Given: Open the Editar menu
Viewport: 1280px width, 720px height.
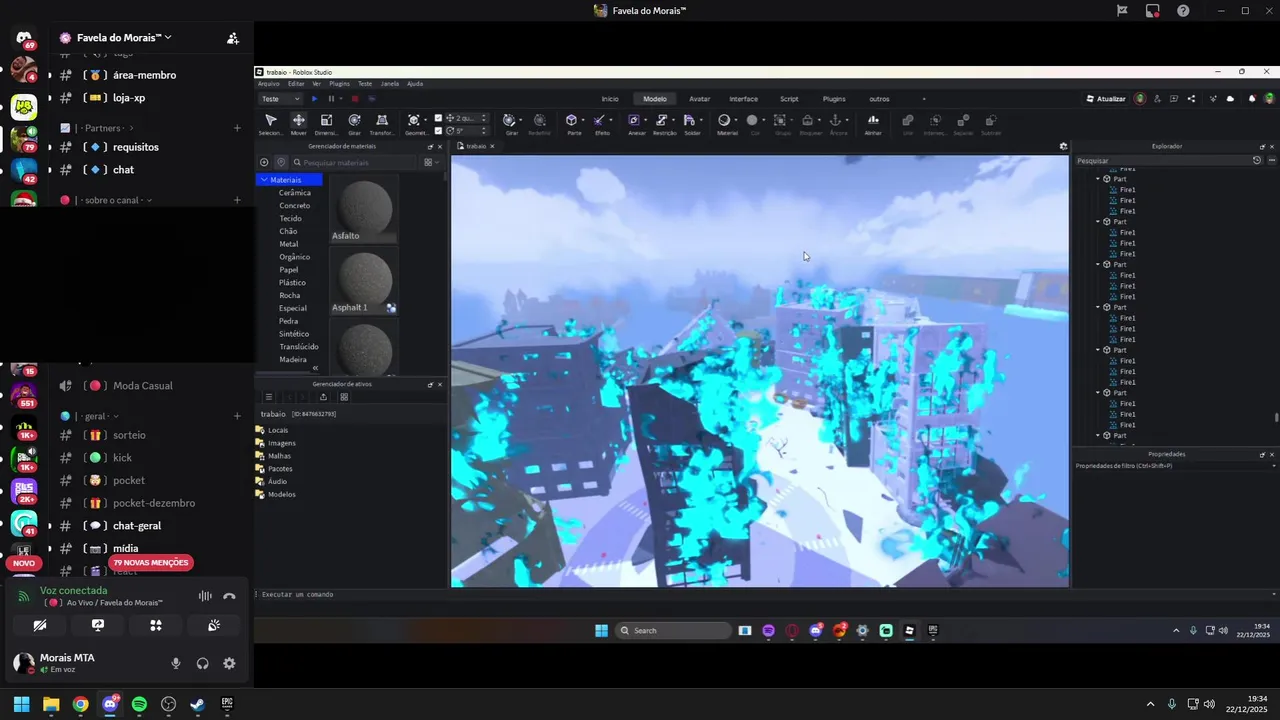Looking at the screenshot, I should [x=296, y=84].
